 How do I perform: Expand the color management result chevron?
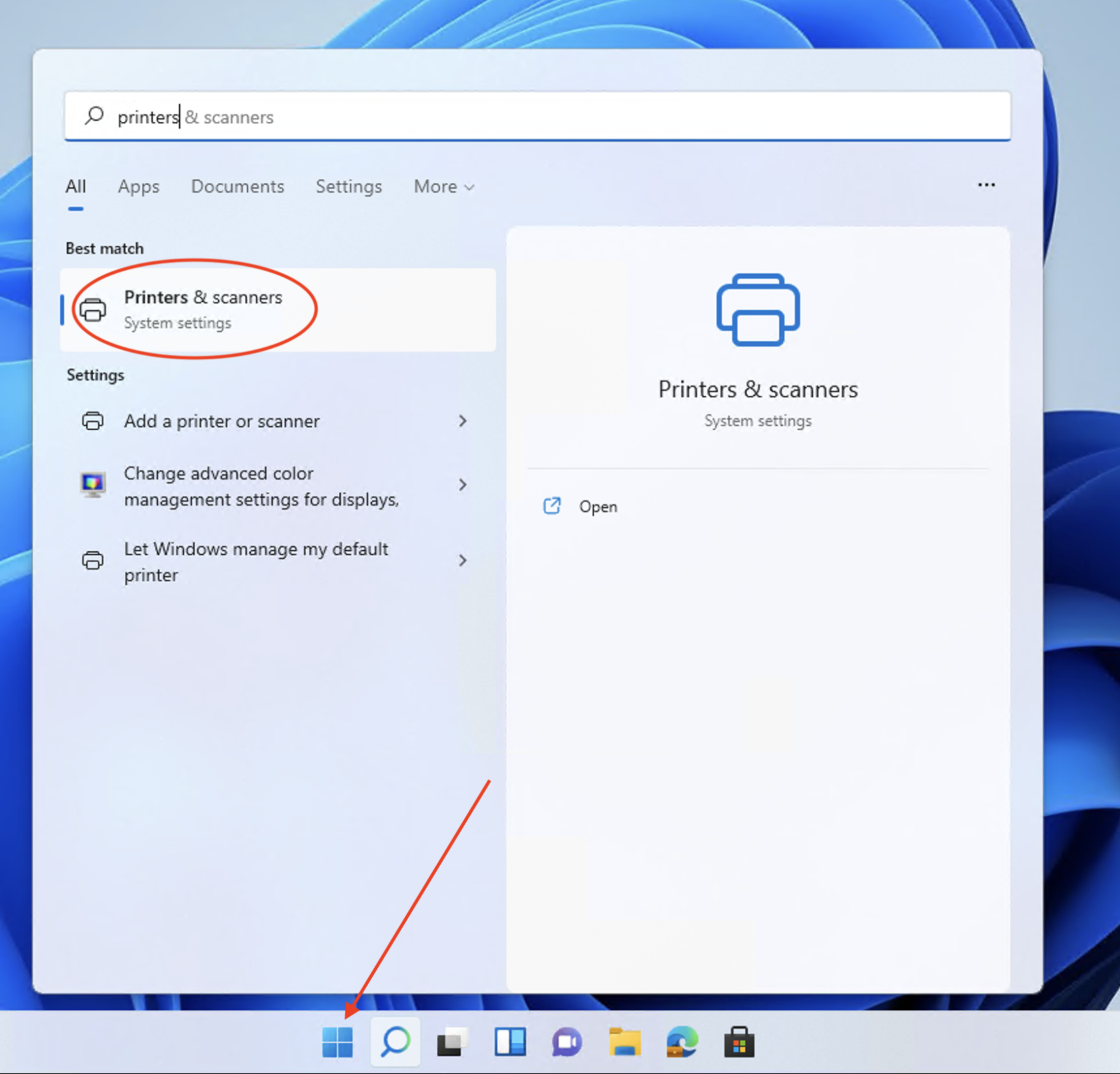click(463, 485)
